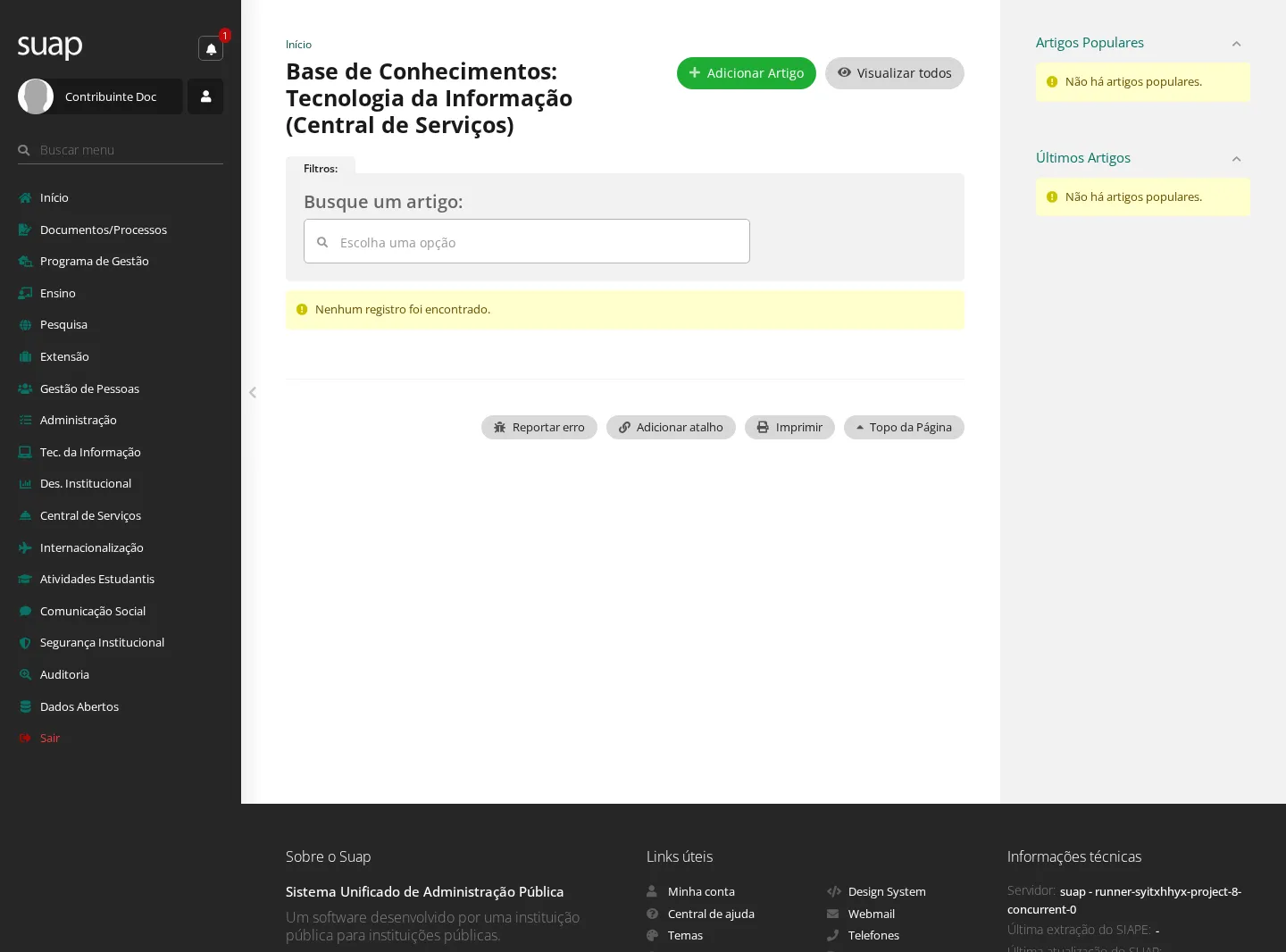This screenshot has height=952, width=1286.
Task: Click the Atividades Estudantis graduation cap icon
Action: tap(25, 579)
